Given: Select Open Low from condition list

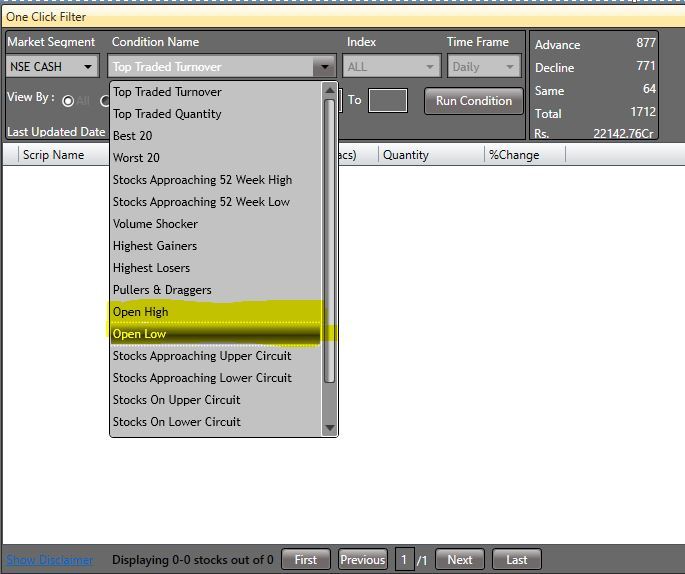Looking at the screenshot, I should (140, 334).
